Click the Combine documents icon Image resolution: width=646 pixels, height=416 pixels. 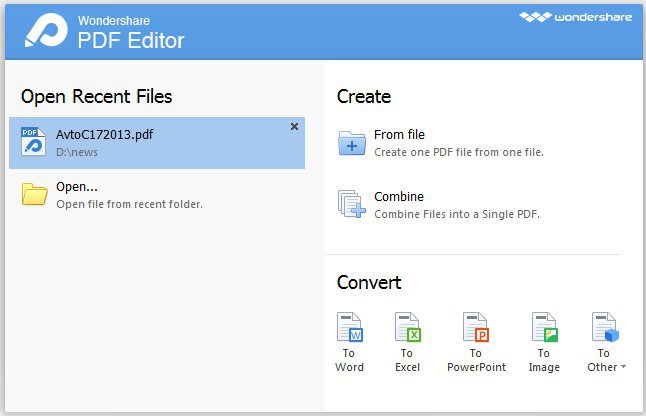click(351, 203)
